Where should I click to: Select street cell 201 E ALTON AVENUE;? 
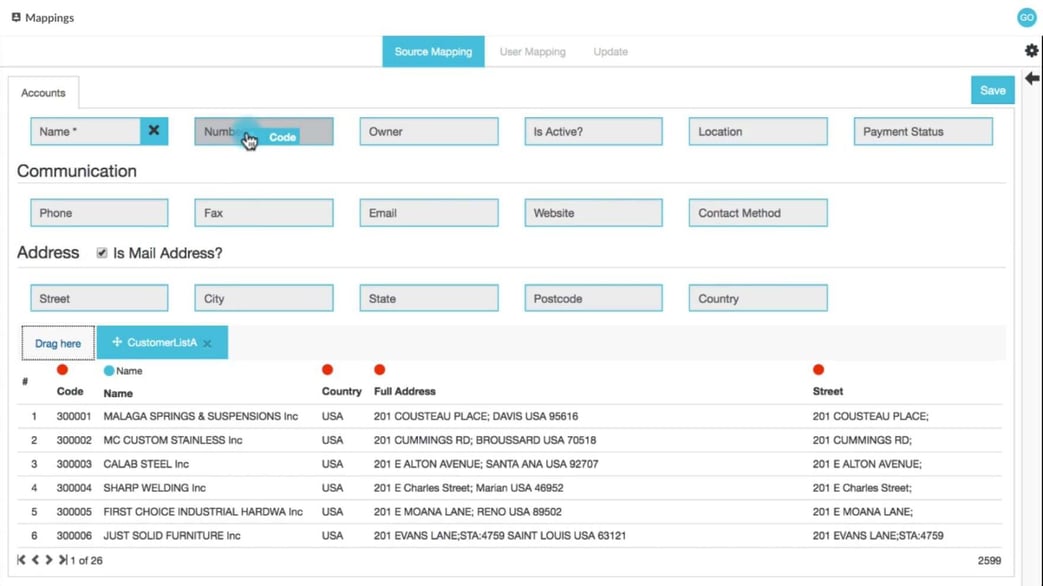coord(867,464)
